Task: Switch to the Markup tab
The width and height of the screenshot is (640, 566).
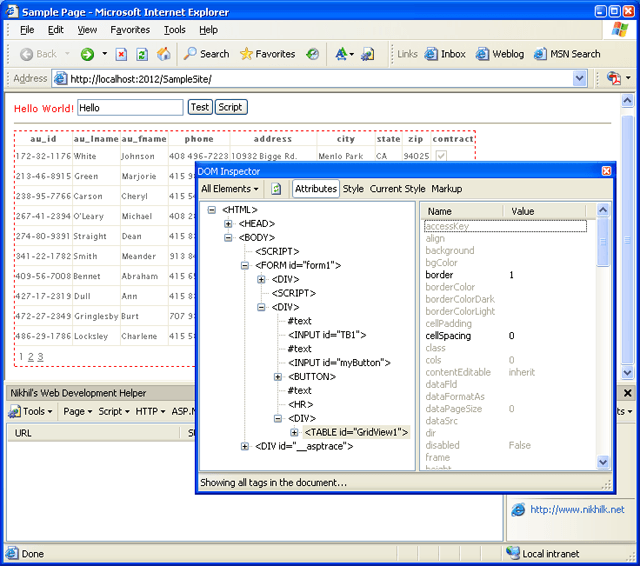Action: (x=446, y=188)
